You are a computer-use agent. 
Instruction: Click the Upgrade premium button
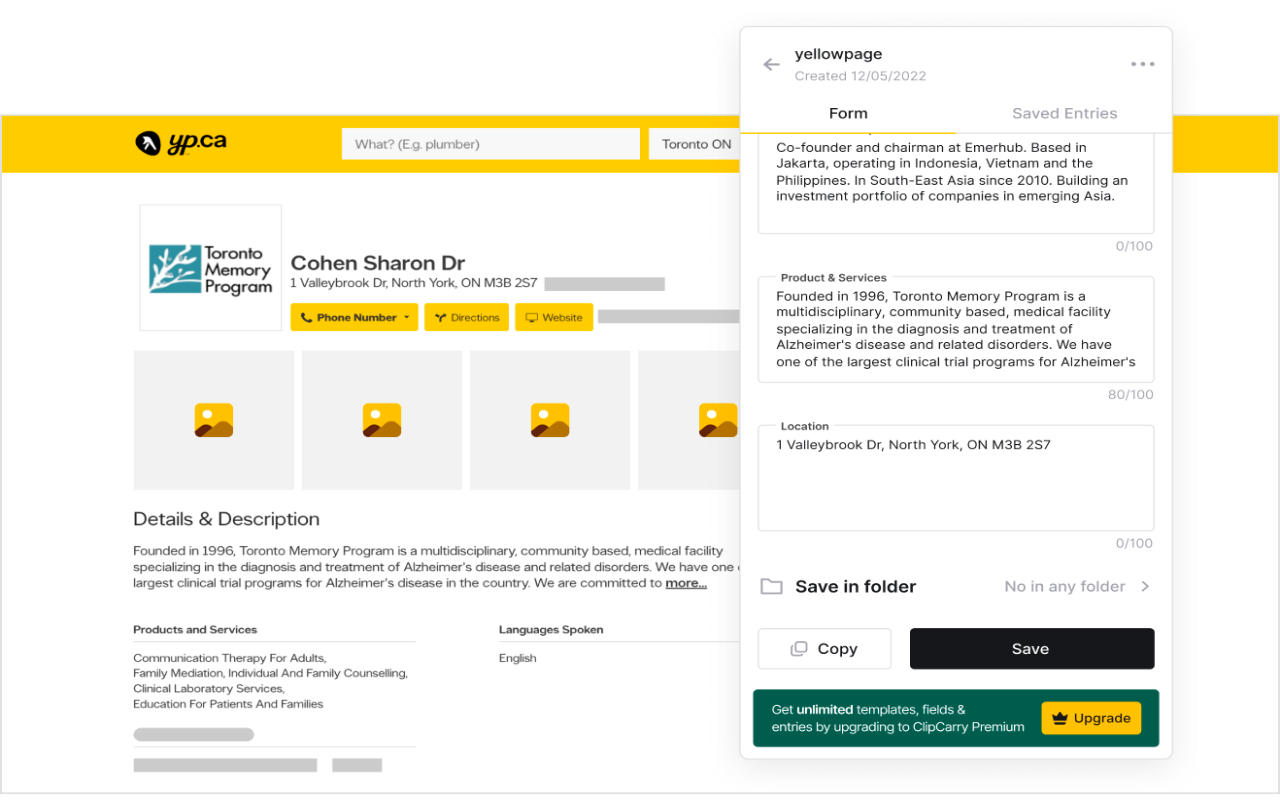click(x=1091, y=718)
